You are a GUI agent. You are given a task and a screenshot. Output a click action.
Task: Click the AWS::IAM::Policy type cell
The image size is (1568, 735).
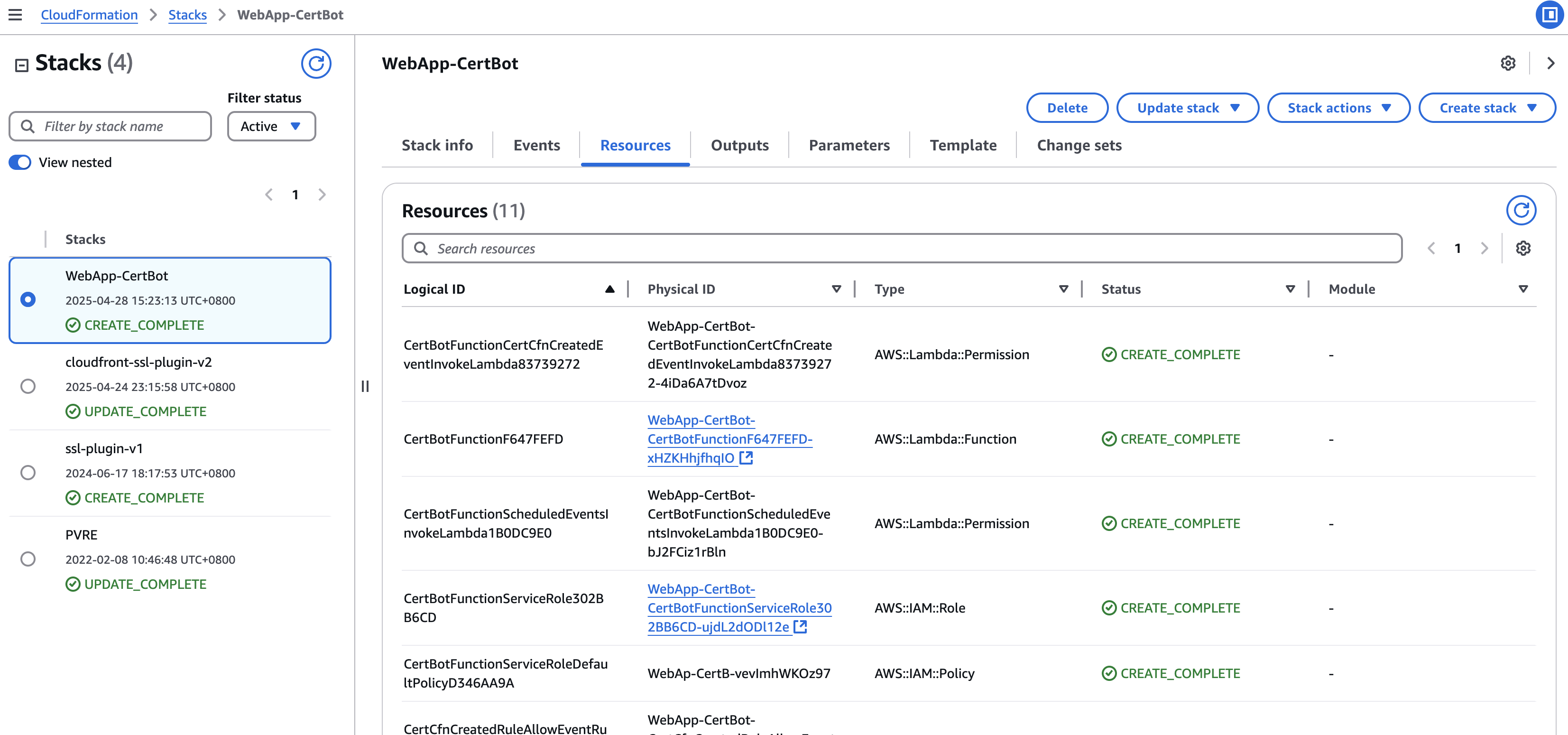coord(924,673)
